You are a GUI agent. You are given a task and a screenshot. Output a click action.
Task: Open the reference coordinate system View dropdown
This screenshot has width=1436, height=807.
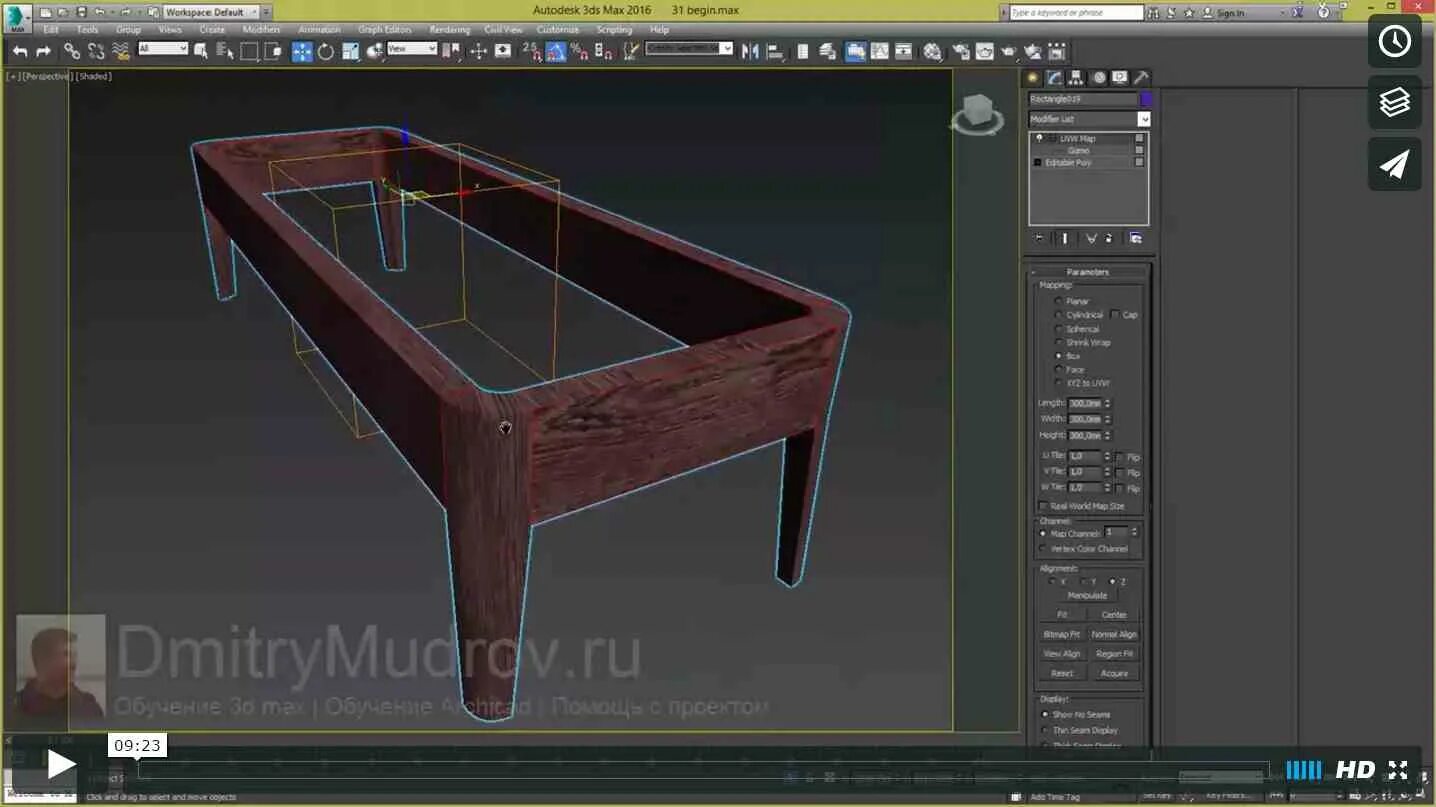click(412, 48)
